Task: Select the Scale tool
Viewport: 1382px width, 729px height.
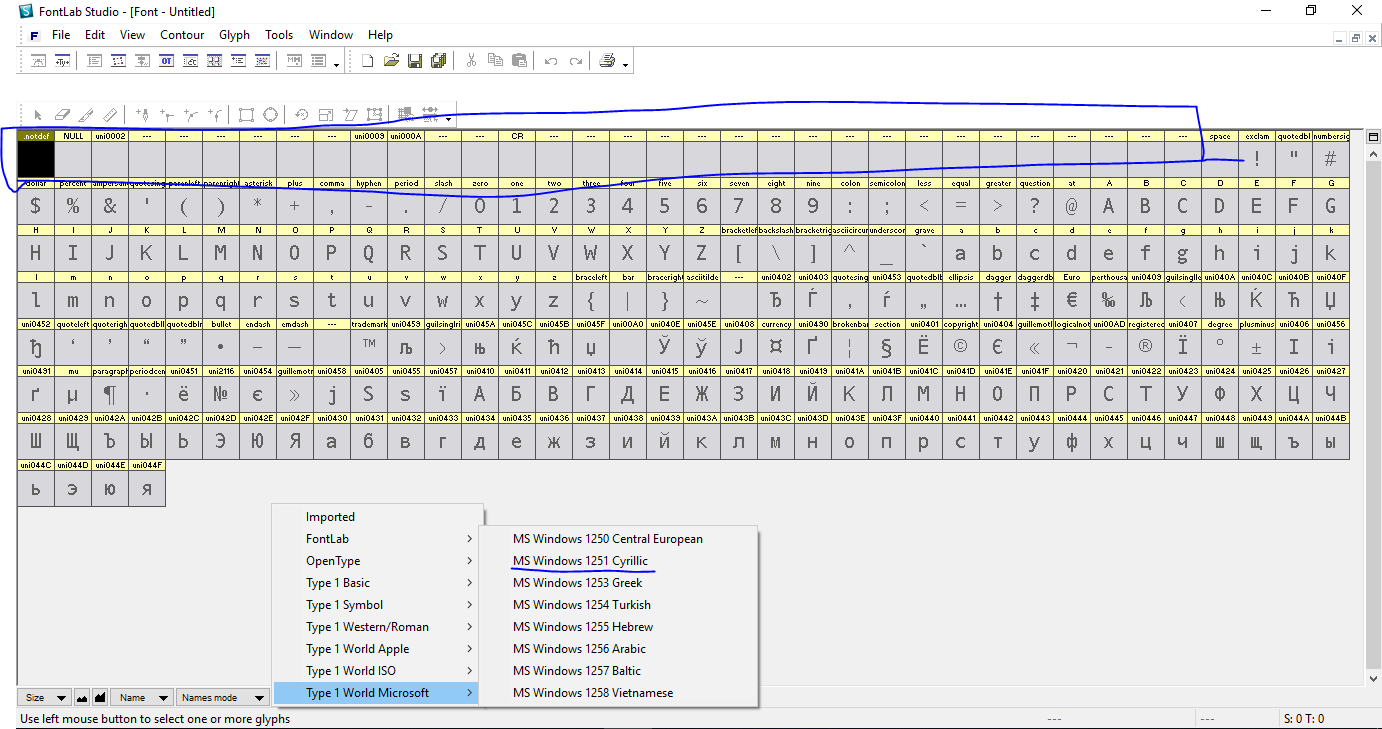Action: click(x=326, y=115)
